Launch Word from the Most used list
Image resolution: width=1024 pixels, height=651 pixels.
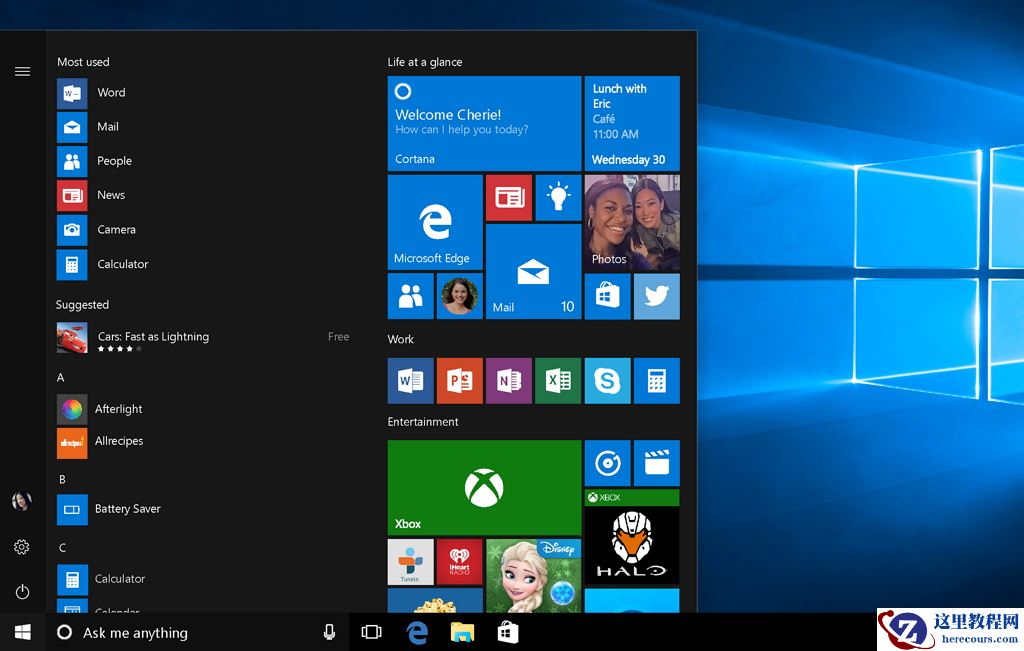click(111, 92)
